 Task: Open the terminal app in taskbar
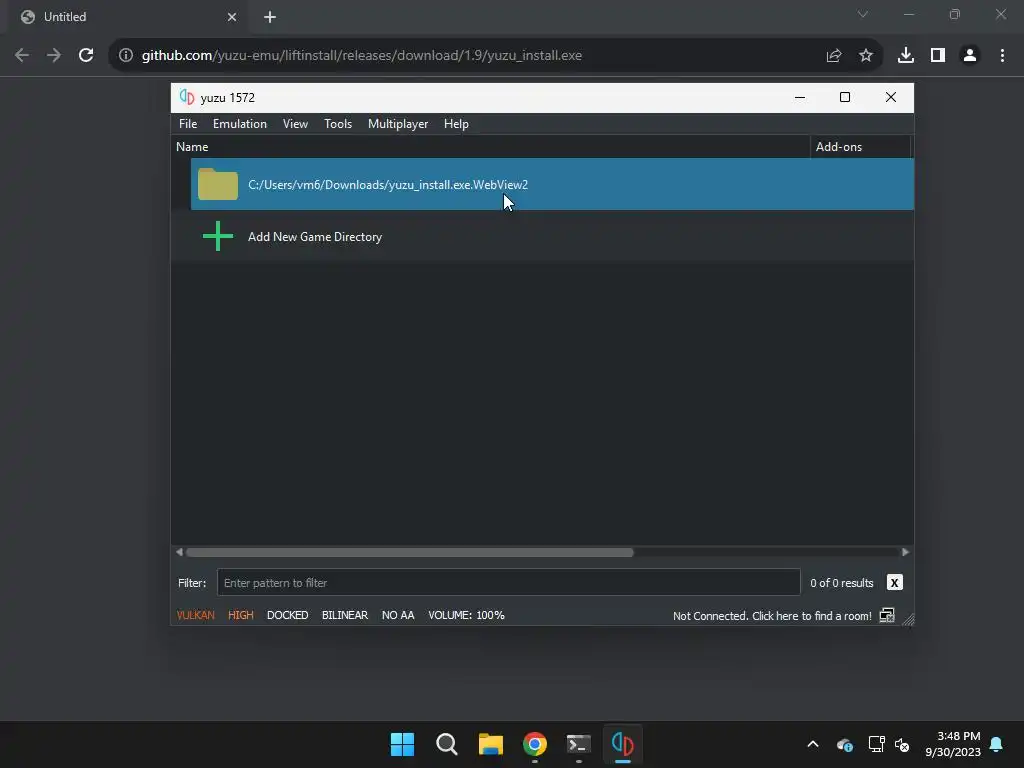[x=579, y=744]
